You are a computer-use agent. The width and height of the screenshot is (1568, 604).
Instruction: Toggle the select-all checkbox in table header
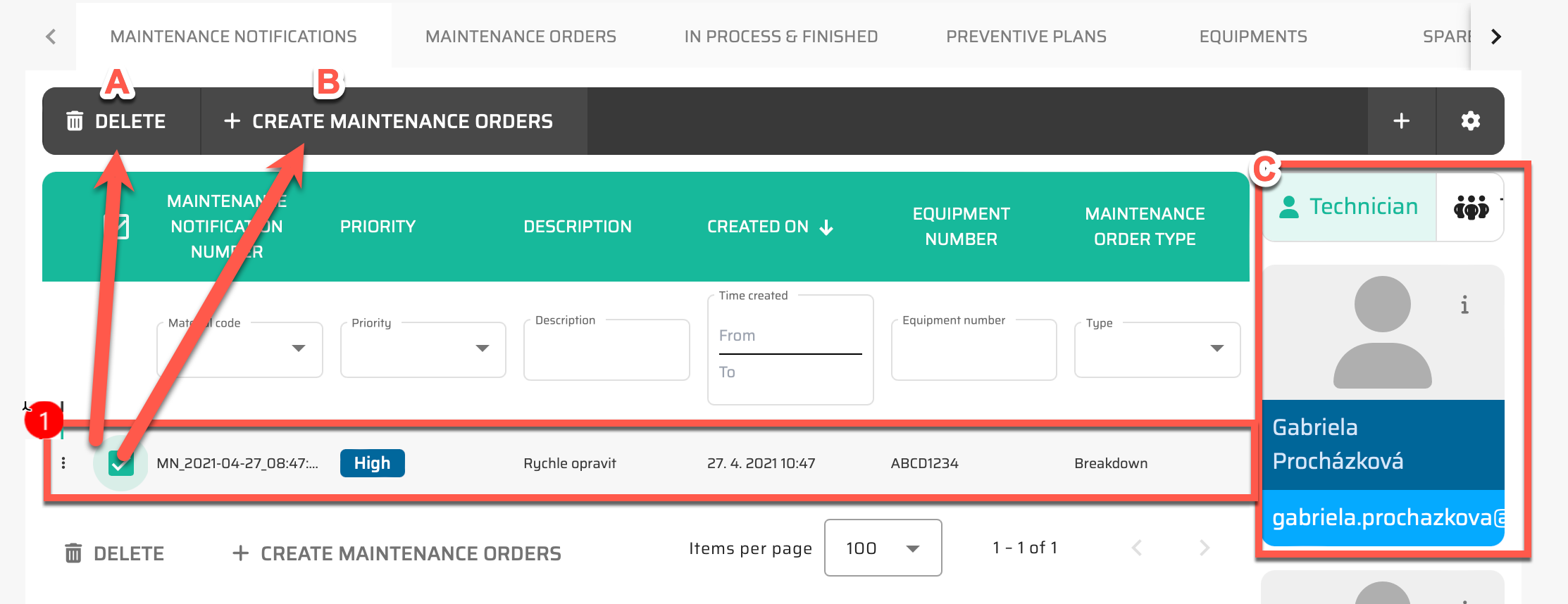point(117,227)
